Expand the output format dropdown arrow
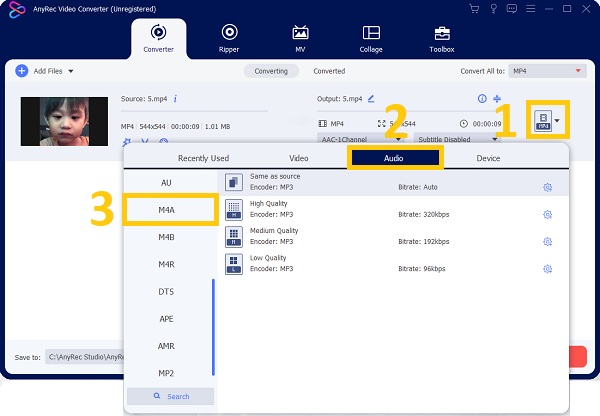 [x=557, y=121]
